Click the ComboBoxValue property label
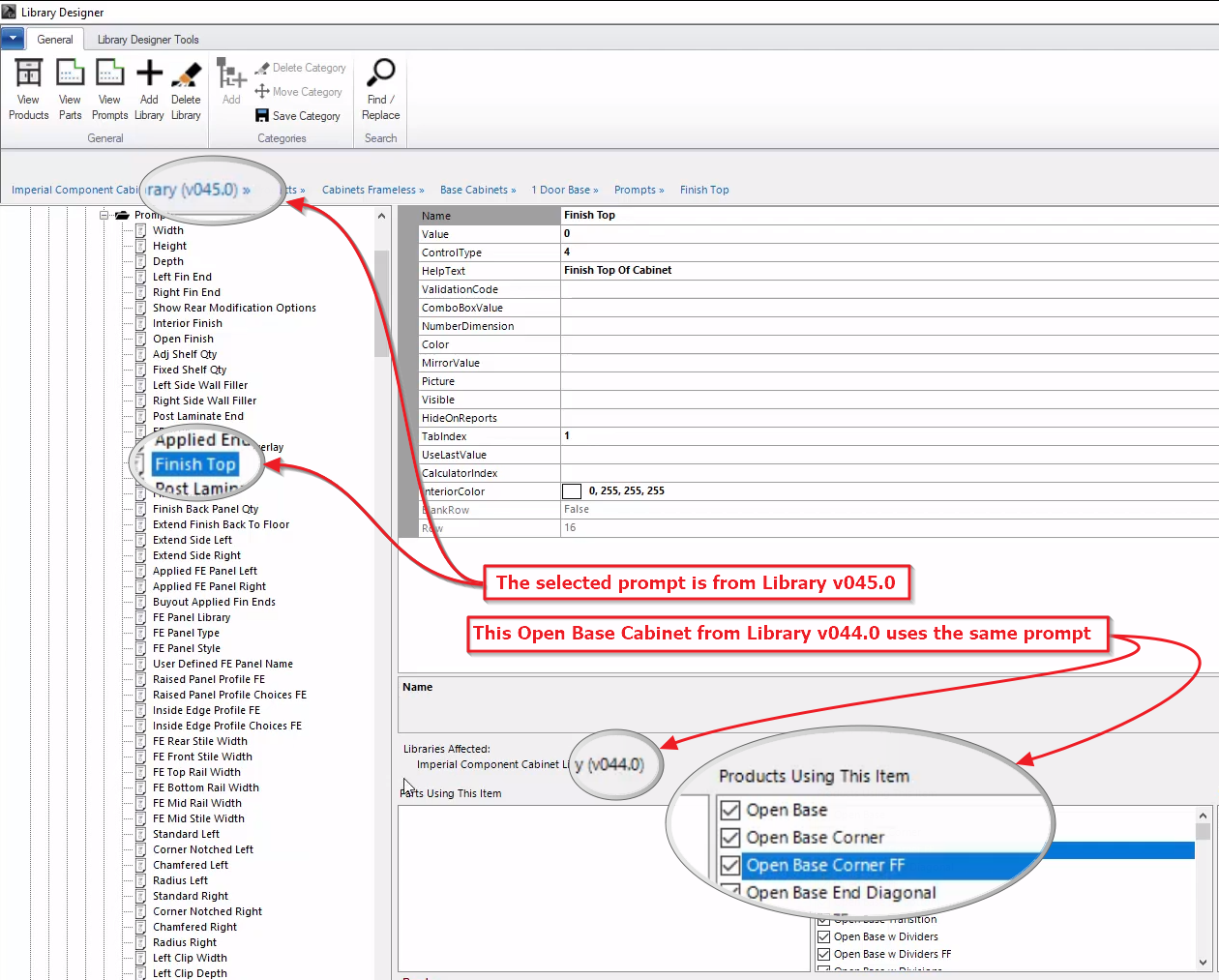 point(461,308)
